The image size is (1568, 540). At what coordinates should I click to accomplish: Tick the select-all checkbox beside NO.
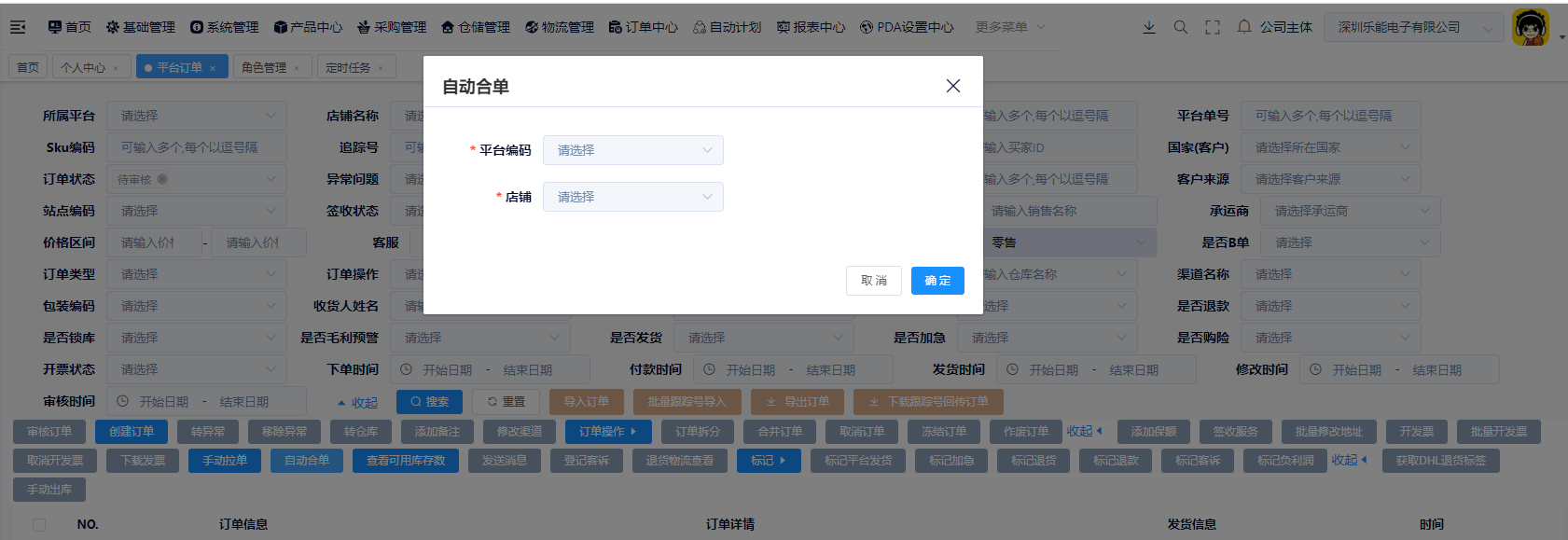(39, 525)
